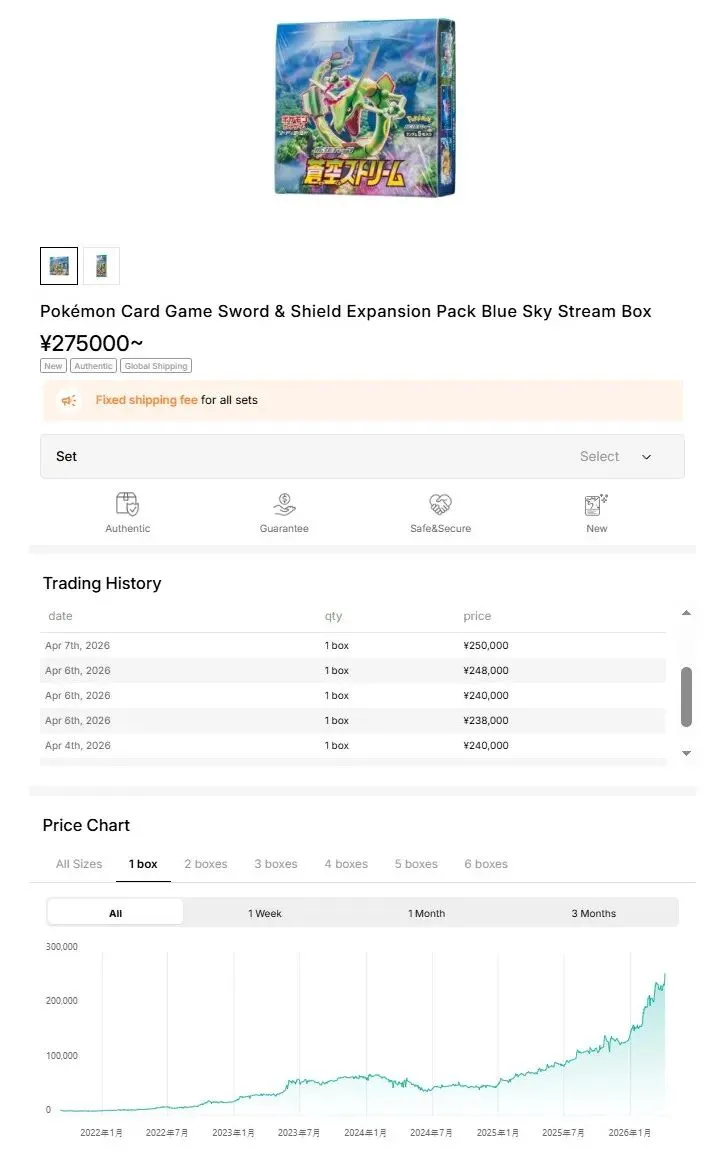Screen dimensions: 707x1160
Task: Click the chevron next to Select
Action: pyautogui.click(x=646, y=457)
